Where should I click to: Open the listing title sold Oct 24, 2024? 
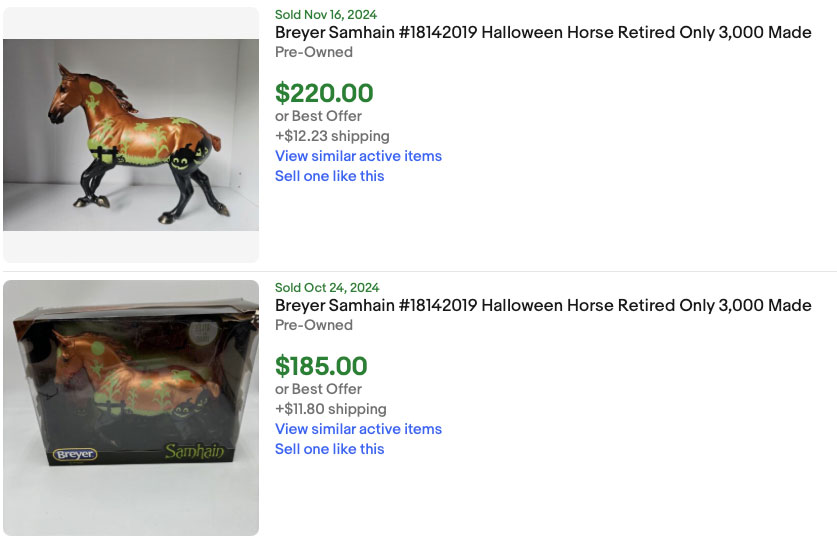tap(543, 306)
